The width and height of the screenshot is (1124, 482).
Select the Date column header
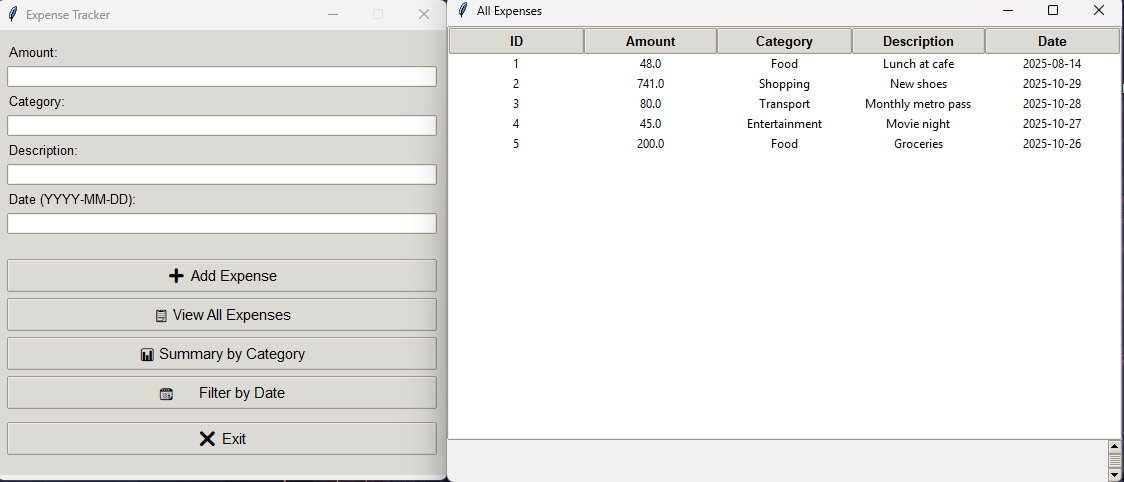1052,41
